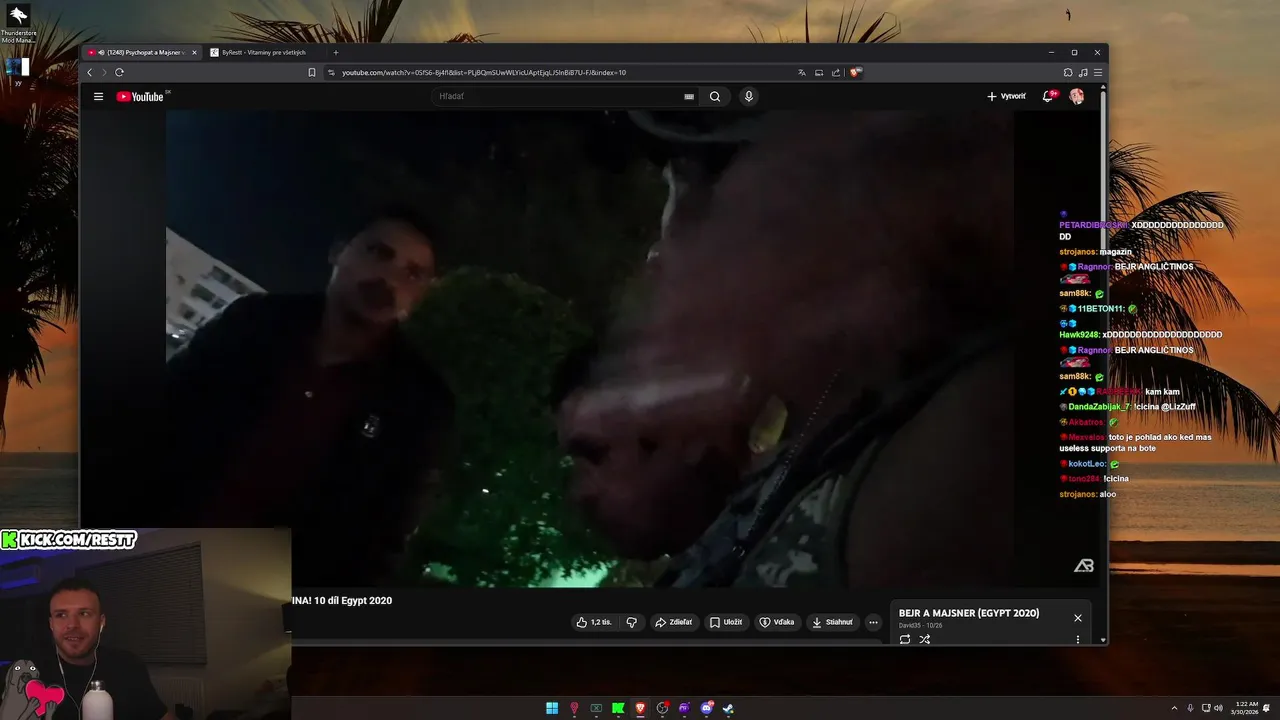Viewport: 1280px width, 720px height.
Task: Open more actions ellipsis under the video
Action: coord(873,622)
